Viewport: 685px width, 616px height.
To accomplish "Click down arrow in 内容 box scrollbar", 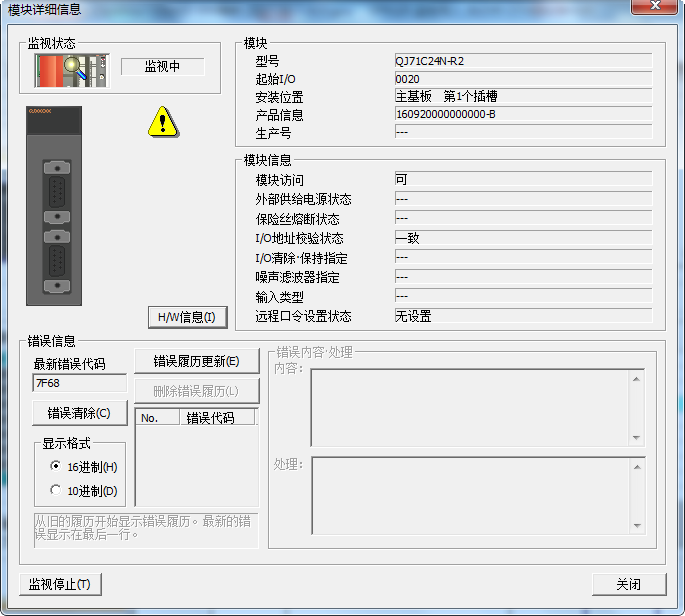I will (635, 437).
